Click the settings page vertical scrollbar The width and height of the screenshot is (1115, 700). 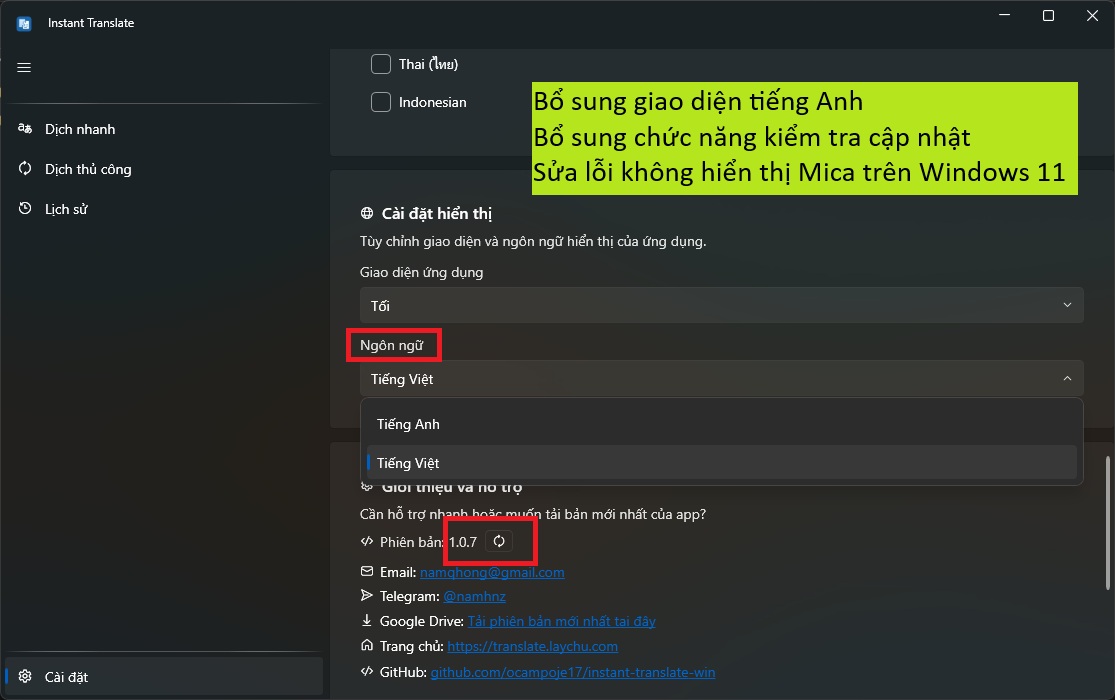1107,523
